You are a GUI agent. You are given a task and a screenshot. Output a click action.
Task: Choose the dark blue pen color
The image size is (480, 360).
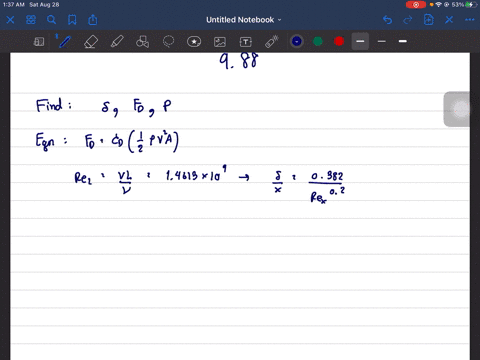(297, 41)
